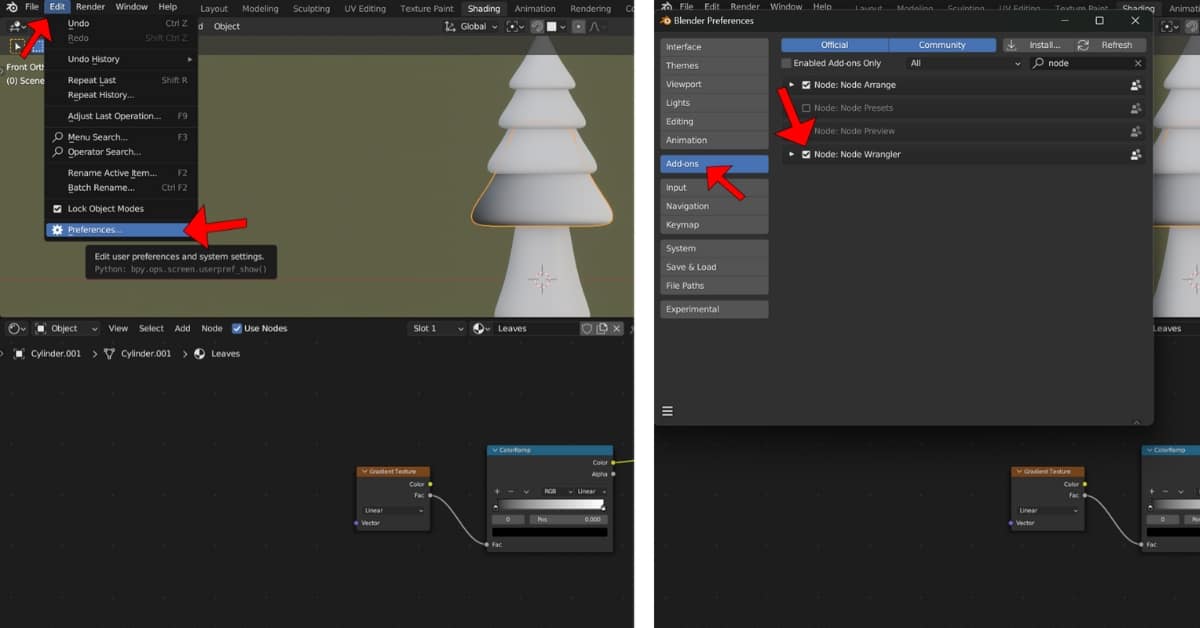
Task: Expand the Node: Node Arrange add-on details
Action: click(x=792, y=85)
